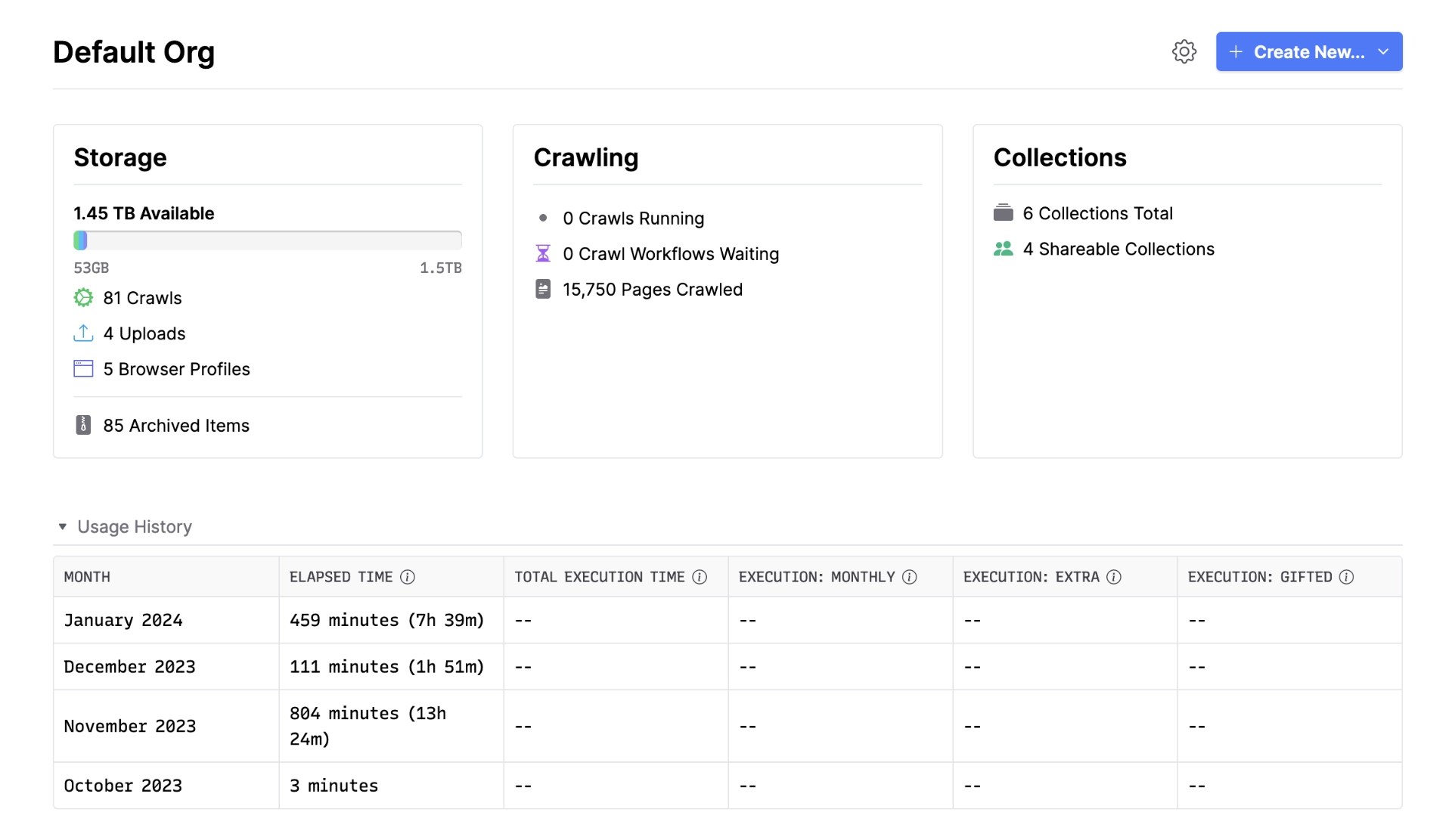Click the info tooltip beside Elapsed Time

(x=408, y=577)
